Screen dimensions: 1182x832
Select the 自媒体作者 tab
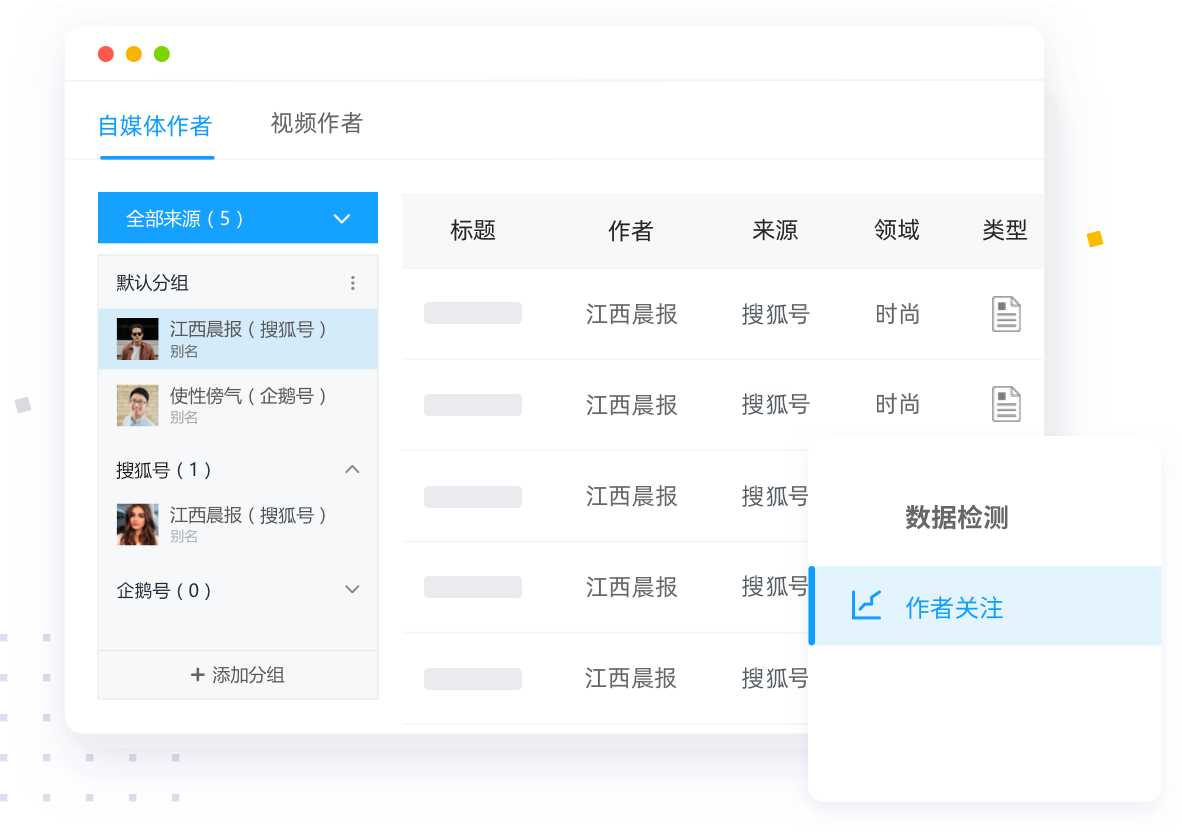[x=155, y=126]
